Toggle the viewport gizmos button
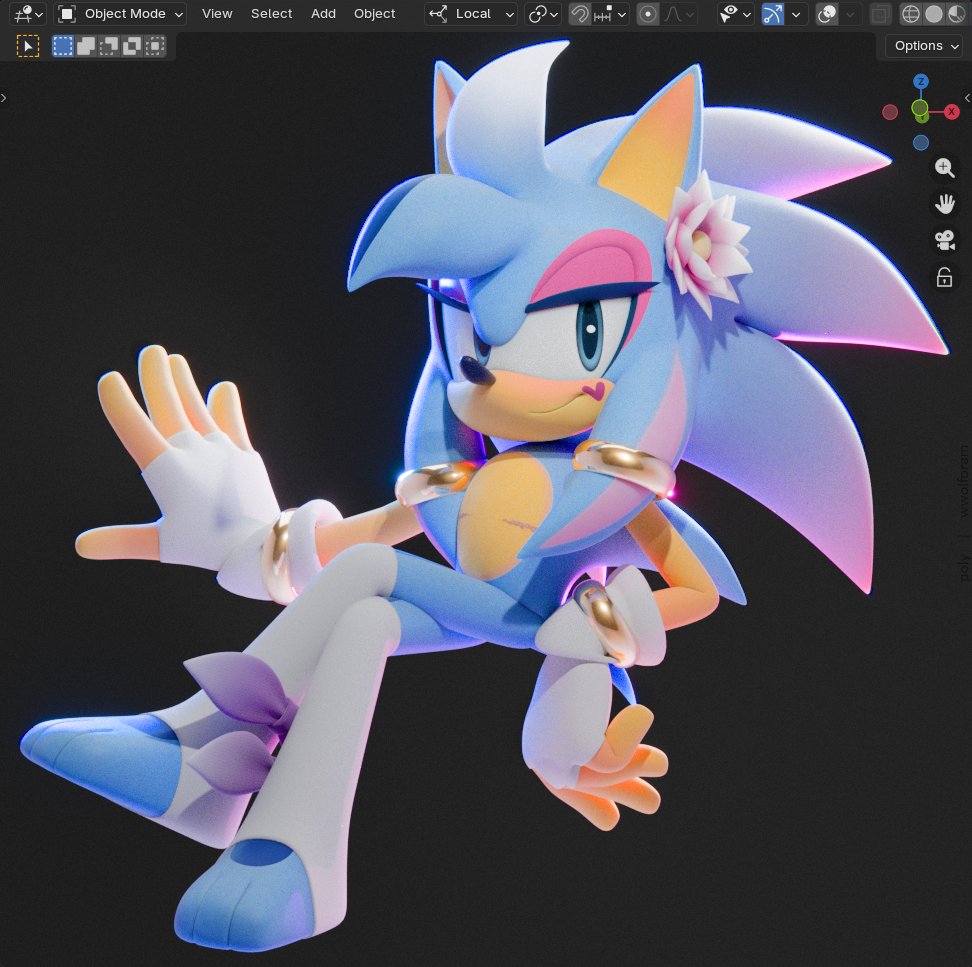972x967 pixels. pyautogui.click(x=772, y=14)
